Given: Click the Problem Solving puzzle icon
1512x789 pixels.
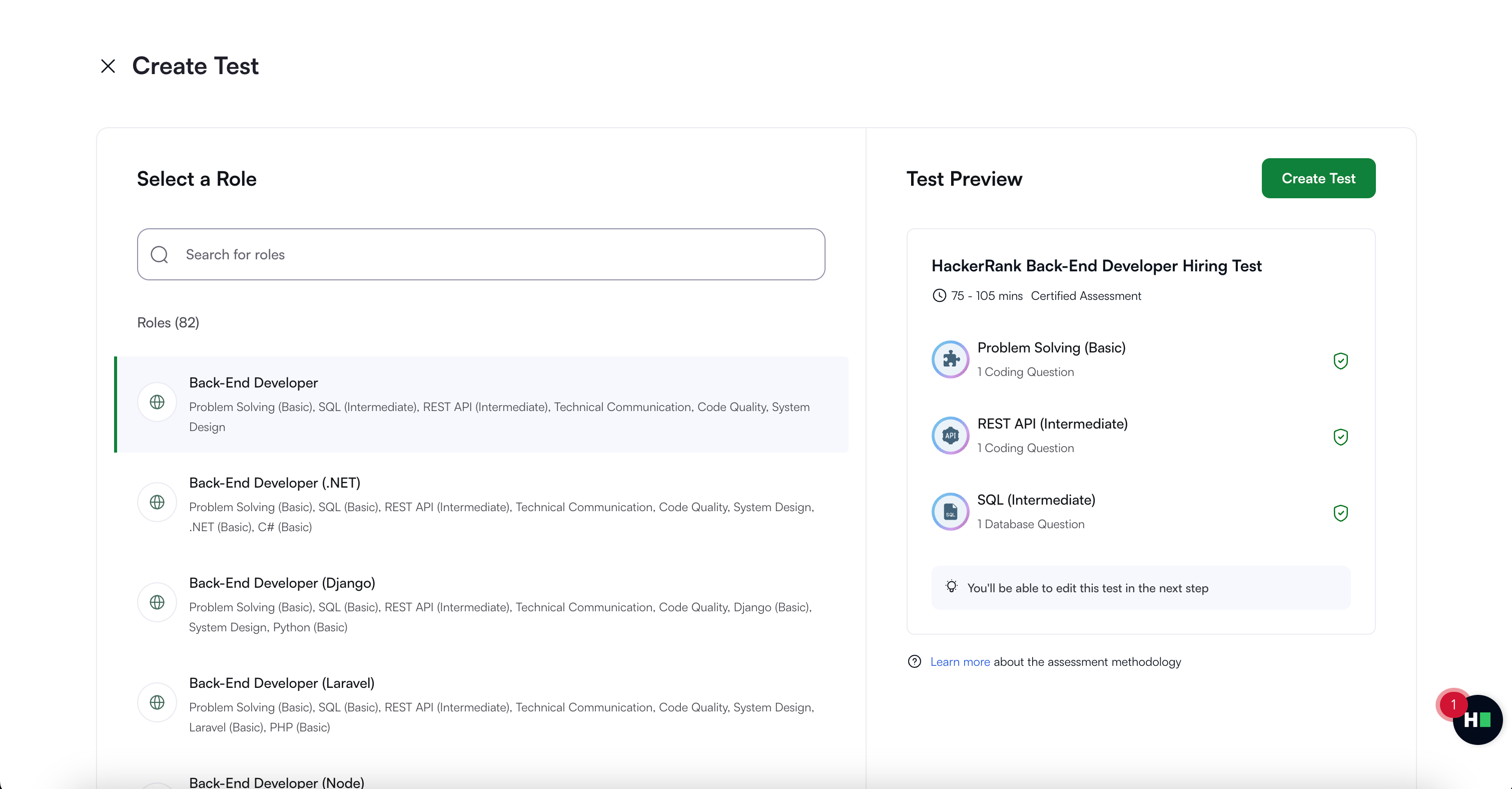Looking at the screenshot, I should tap(950, 359).
